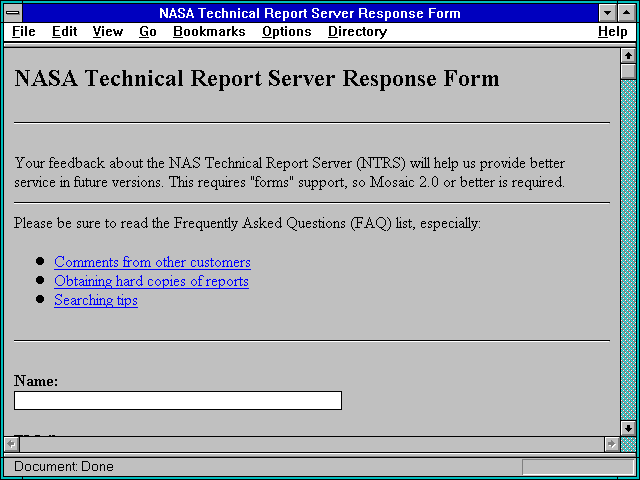This screenshot has width=640, height=480.
Task: Click inside the Name input field
Action: (x=178, y=400)
